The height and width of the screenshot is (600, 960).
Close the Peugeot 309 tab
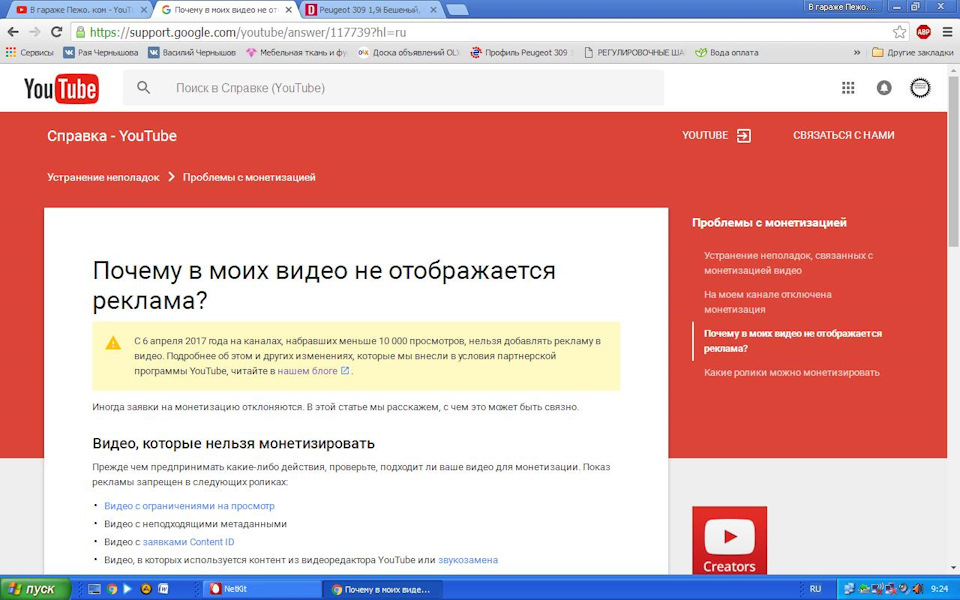click(x=433, y=10)
